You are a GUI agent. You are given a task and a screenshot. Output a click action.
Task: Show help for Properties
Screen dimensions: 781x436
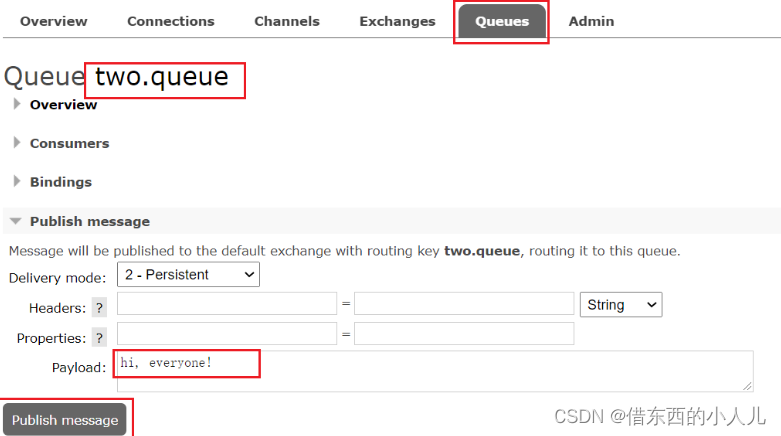click(x=100, y=338)
